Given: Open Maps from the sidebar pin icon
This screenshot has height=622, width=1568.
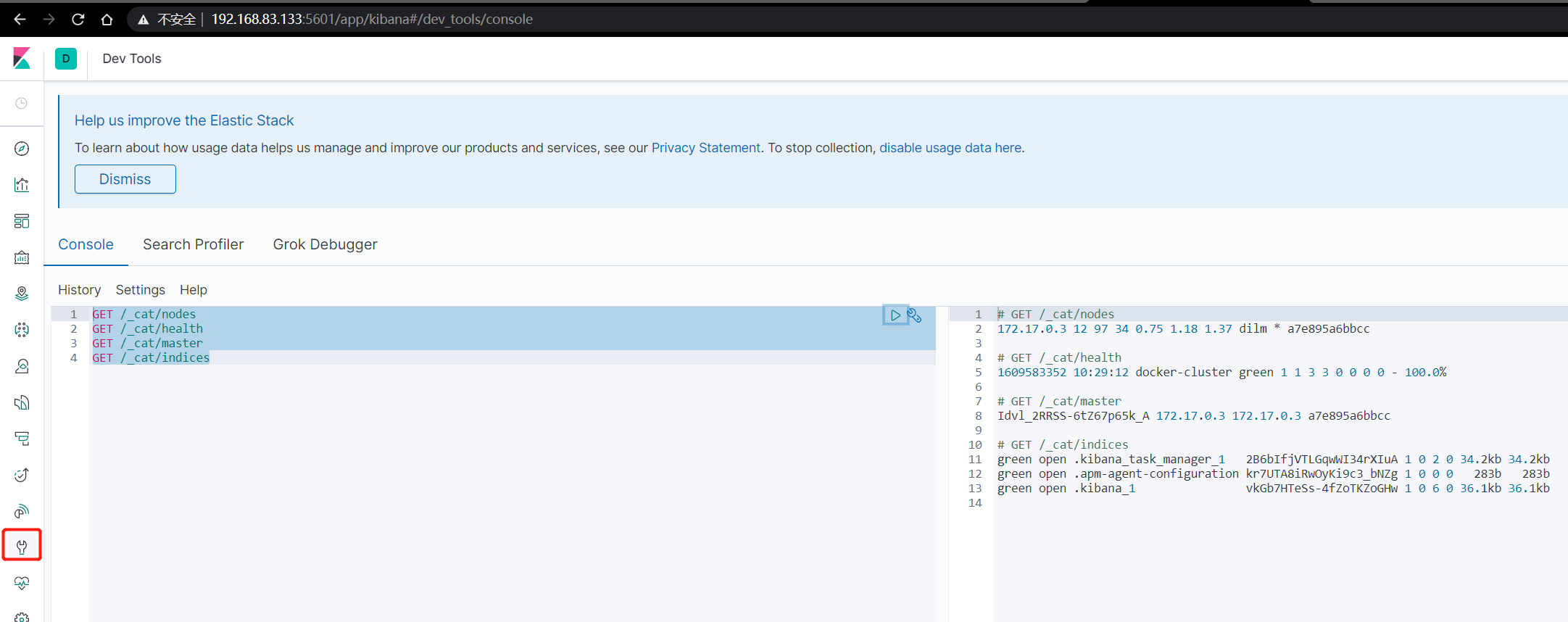Looking at the screenshot, I should [x=22, y=294].
